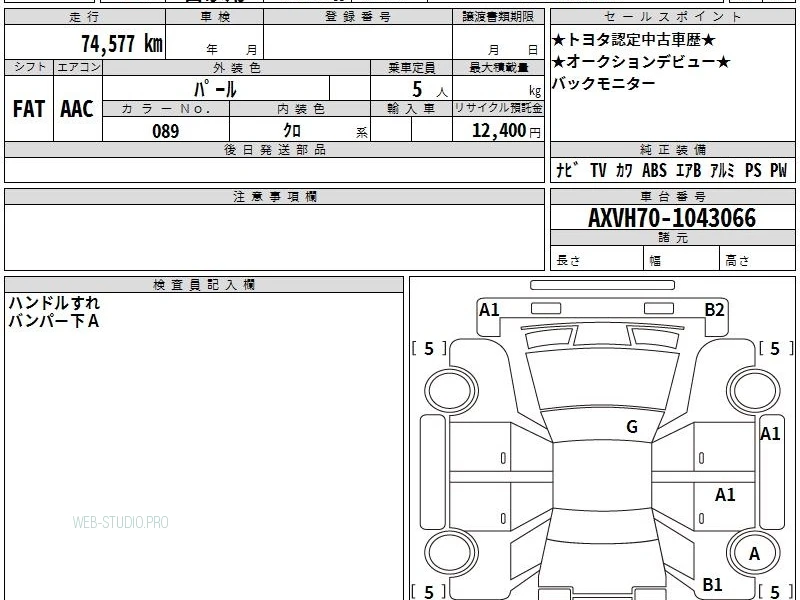Select the wheel circle marked A

point(754,553)
